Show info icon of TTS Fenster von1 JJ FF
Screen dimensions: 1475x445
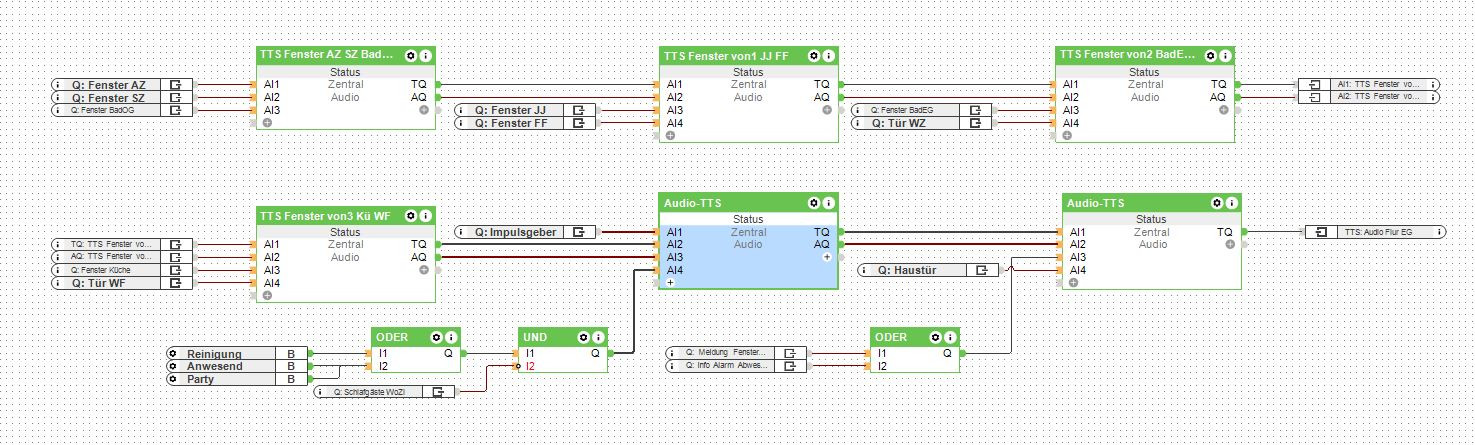pyautogui.click(x=828, y=56)
